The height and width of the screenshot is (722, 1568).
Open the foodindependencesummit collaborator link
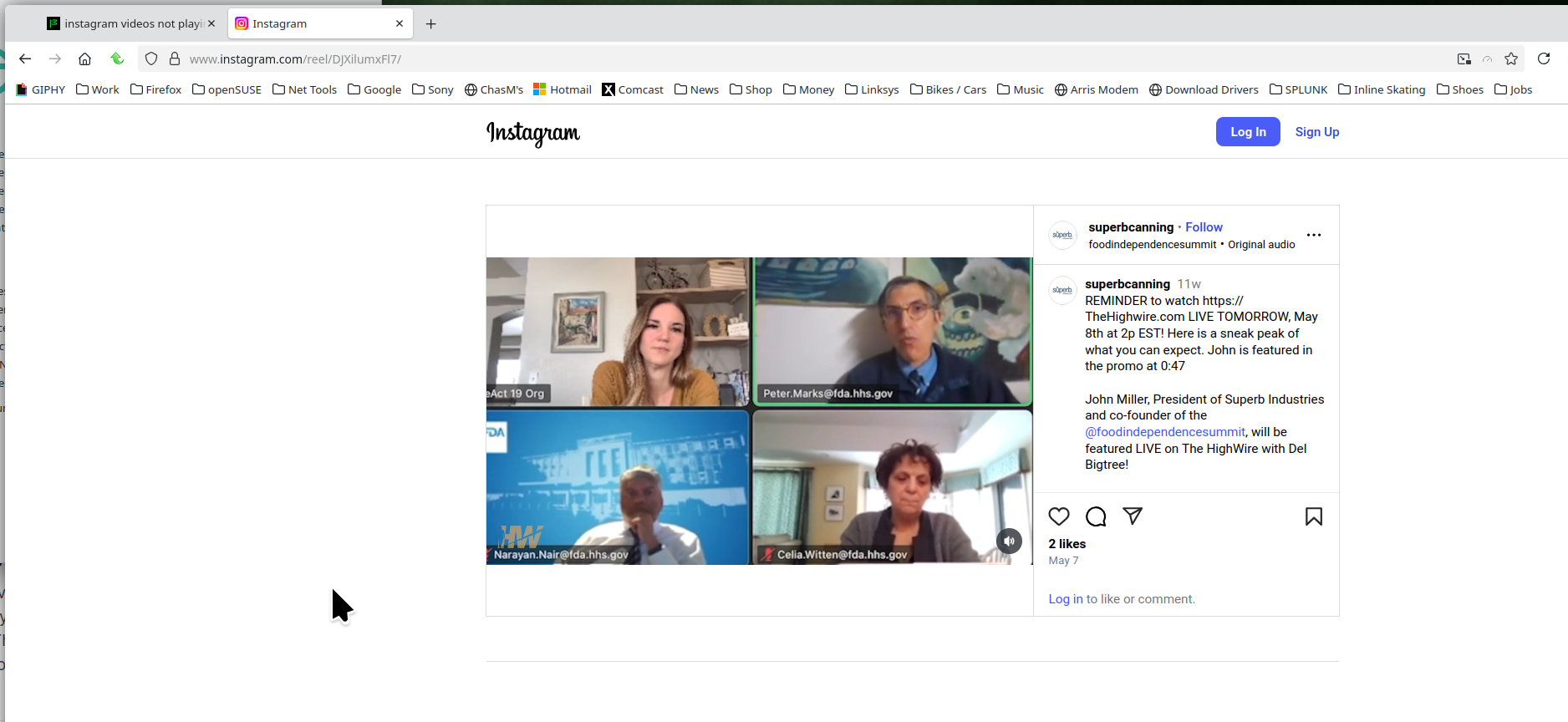coord(1153,245)
